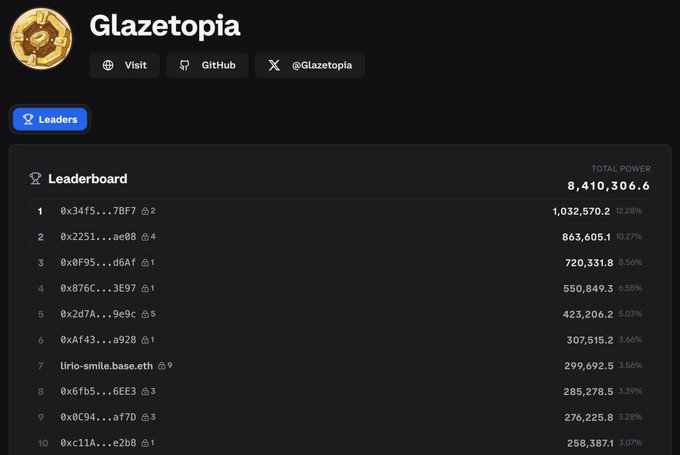Click the 12.28% power bar of rank 1
This screenshot has width=680, height=455.
(x=628, y=211)
